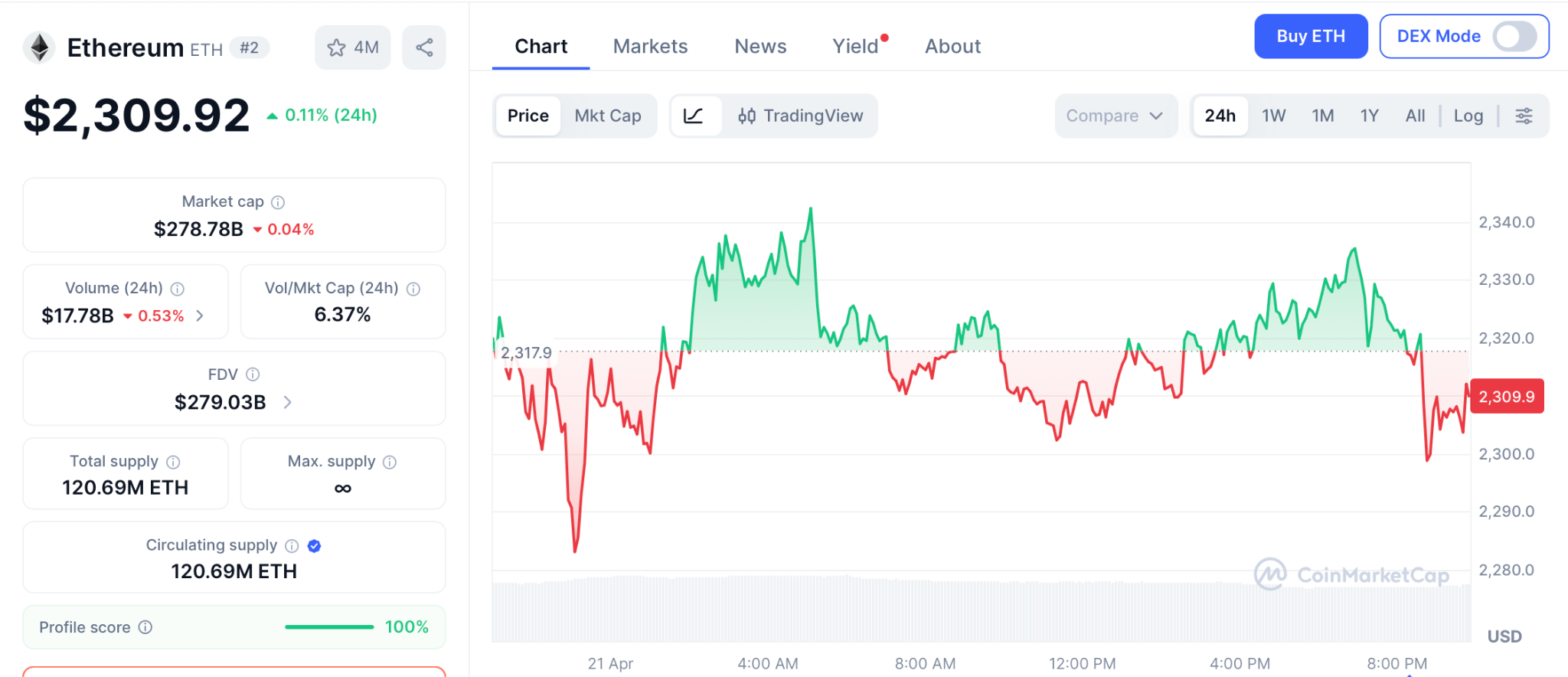1568x677 pixels.
Task: Expand Volume (24h) chevron arrow
Action: pos(201,316)
